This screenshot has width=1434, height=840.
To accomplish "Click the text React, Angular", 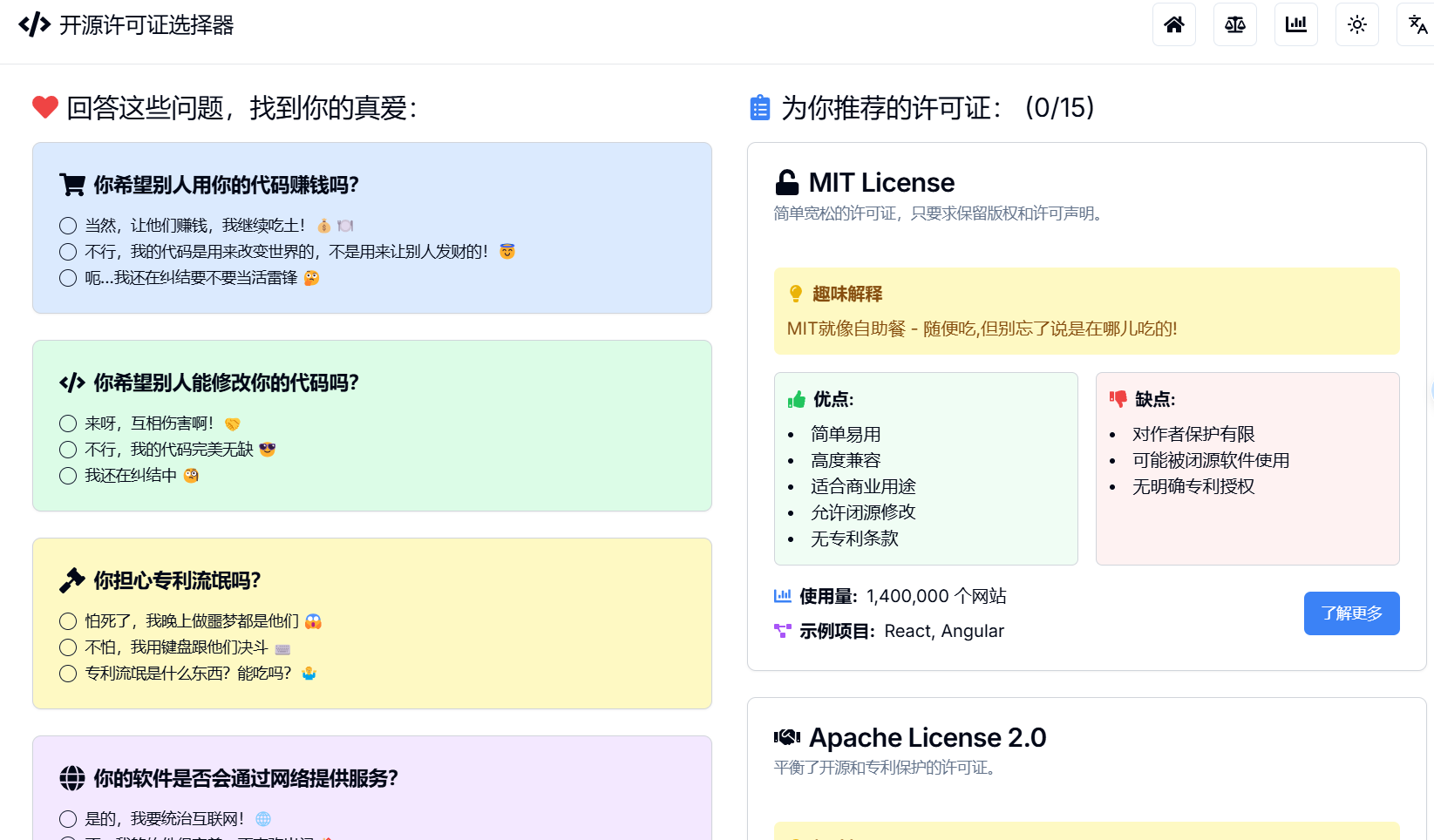I will tap(944, 631).
